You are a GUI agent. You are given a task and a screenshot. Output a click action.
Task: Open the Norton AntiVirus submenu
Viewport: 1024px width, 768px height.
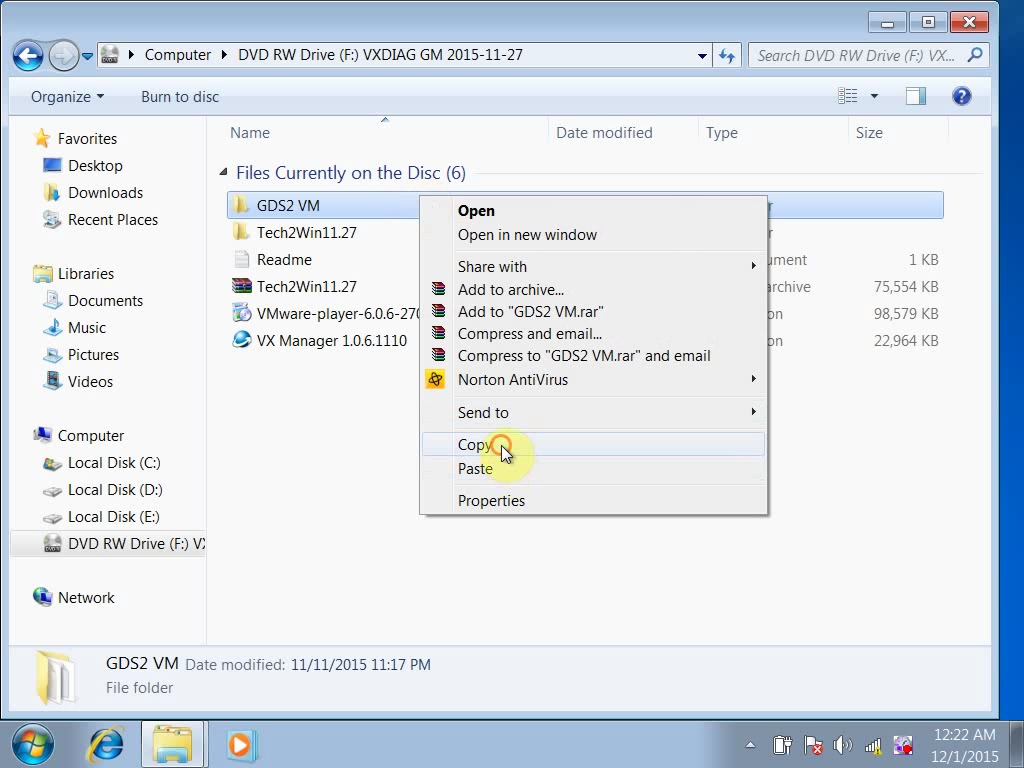pos(593,379)
